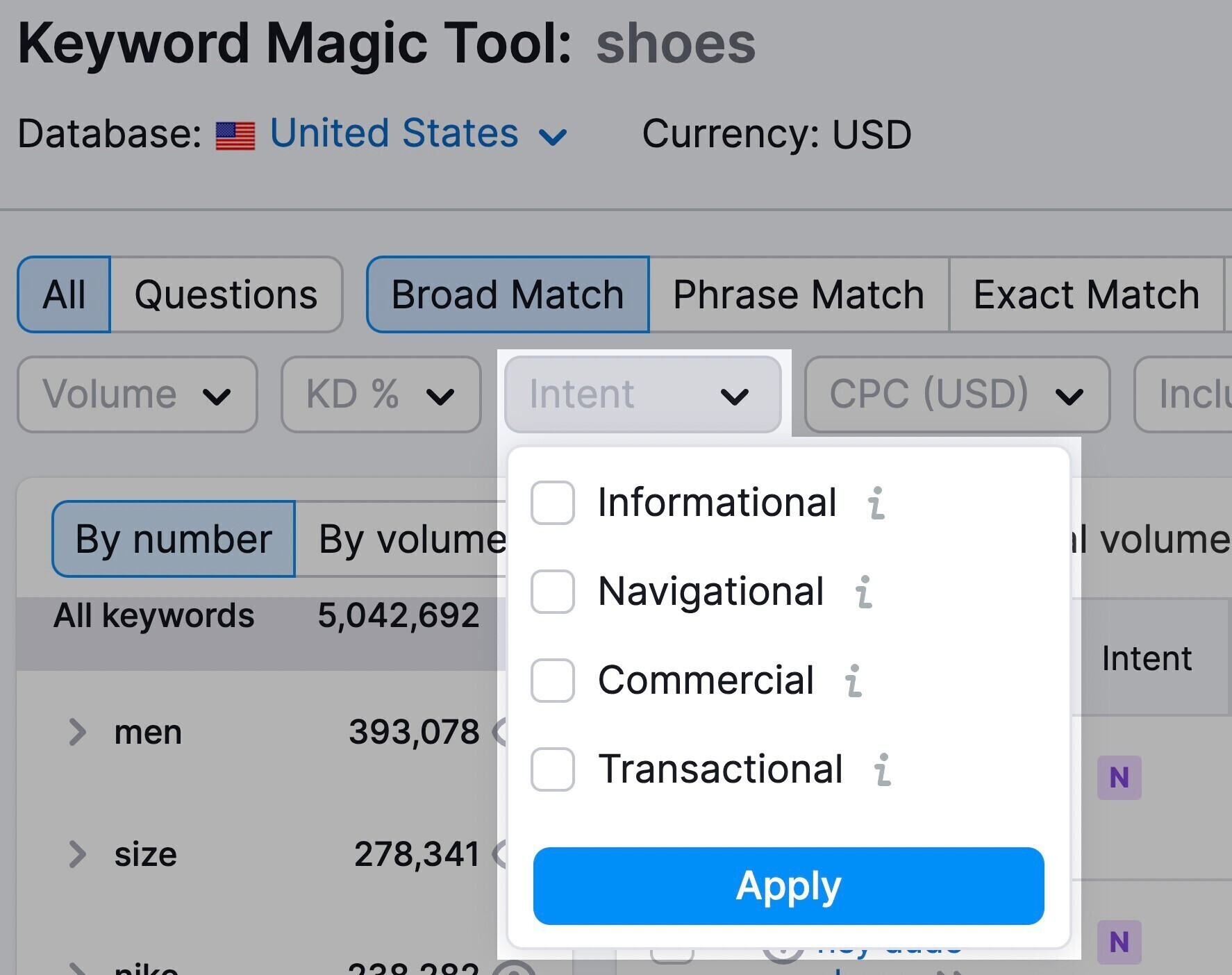This screenshot has height=975, width=1232.
Task: Select the Phrase Match tab
Action: (x=799, y=294)
